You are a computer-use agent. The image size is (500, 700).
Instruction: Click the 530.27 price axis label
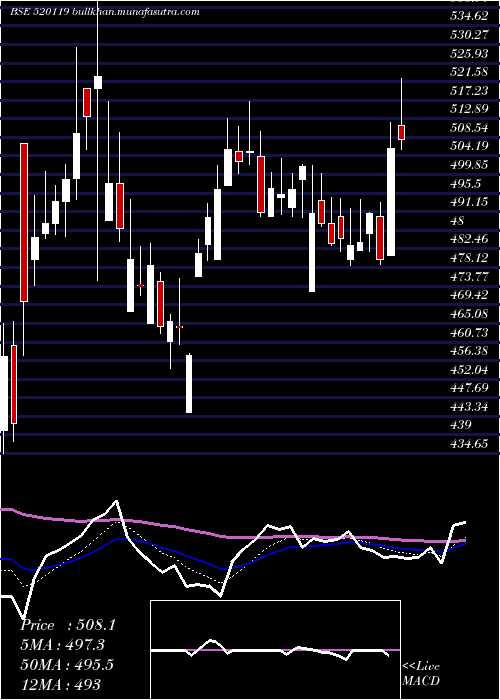(x=469, y=35)
